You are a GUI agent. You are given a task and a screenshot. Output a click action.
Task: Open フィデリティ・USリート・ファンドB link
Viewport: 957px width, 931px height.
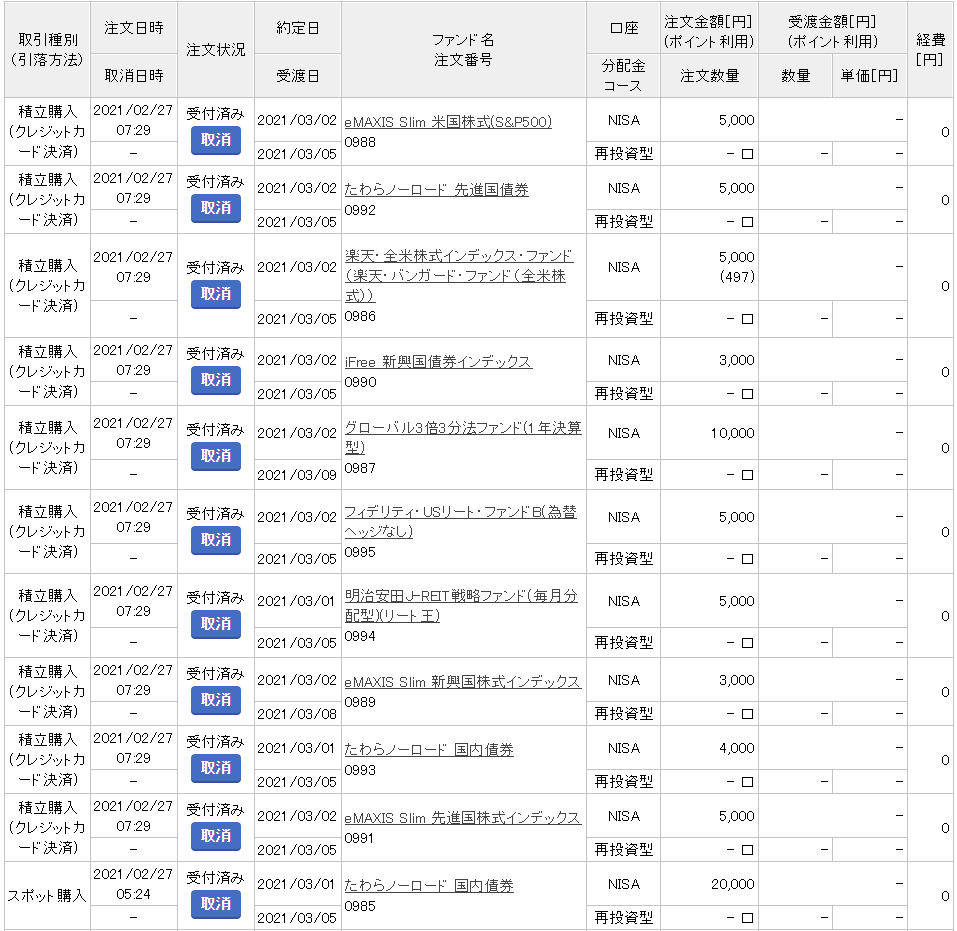pos(460,521)
